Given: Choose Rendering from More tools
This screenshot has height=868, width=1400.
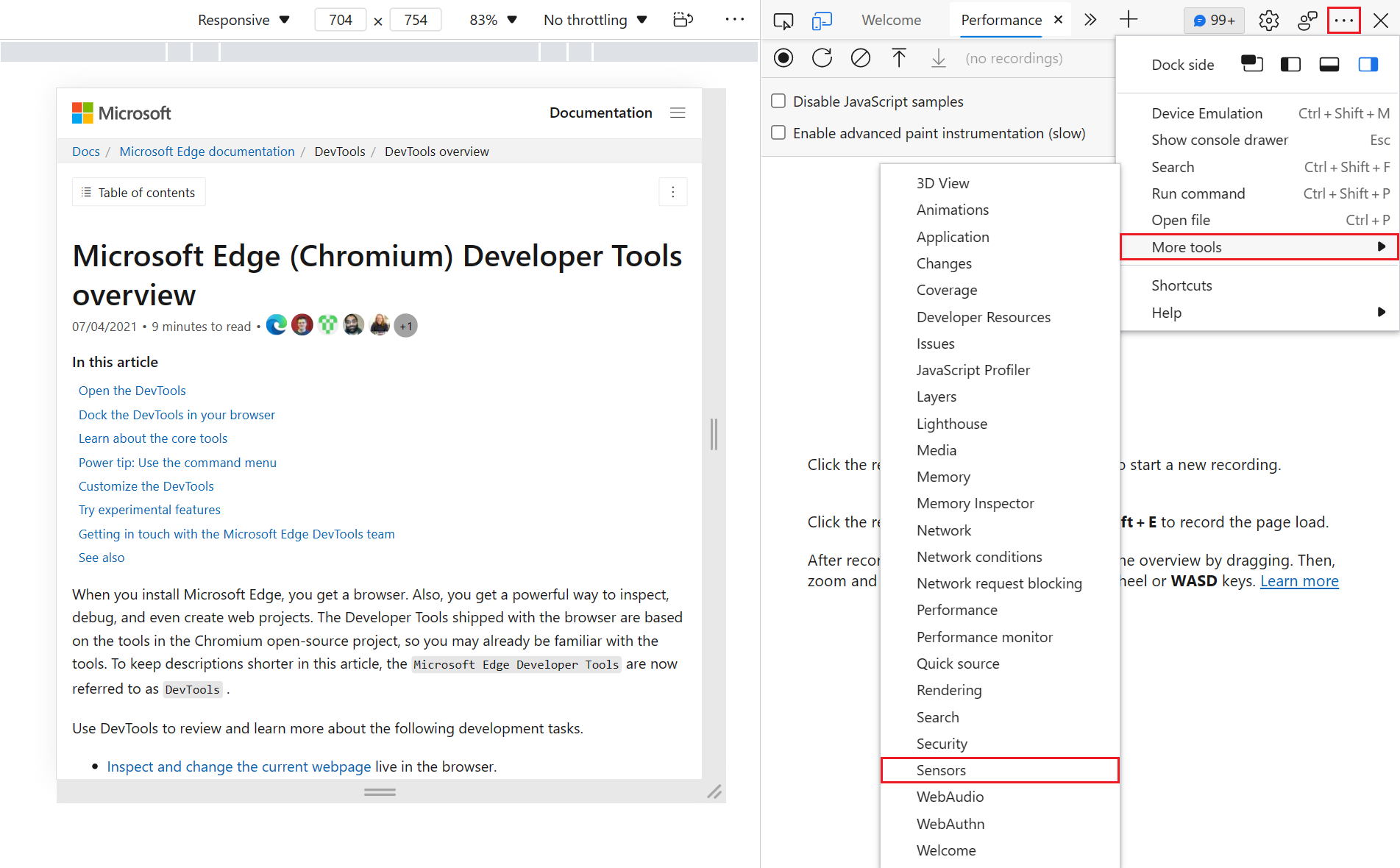Looking at the screenshot, I should [x=1000, y=690].
